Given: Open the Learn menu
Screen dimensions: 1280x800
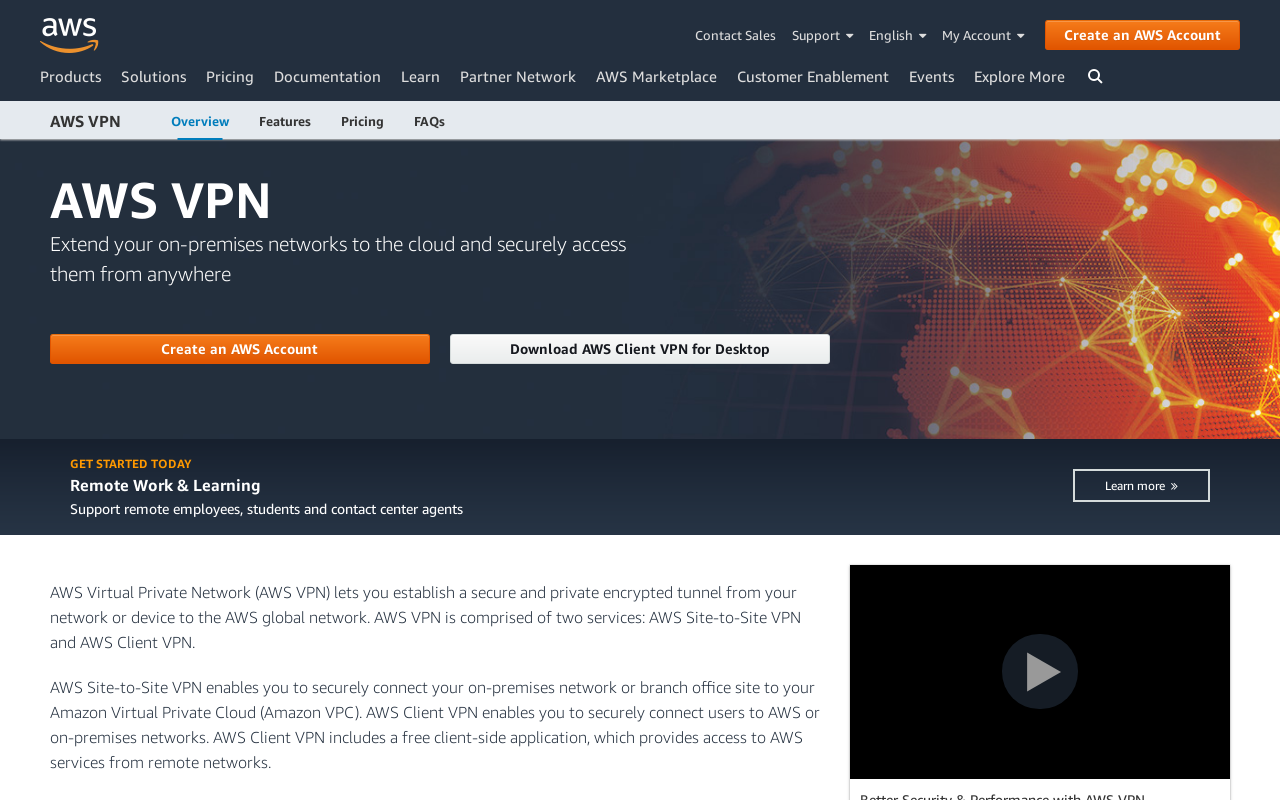Looking at the screenshot, I should [420, 77].
